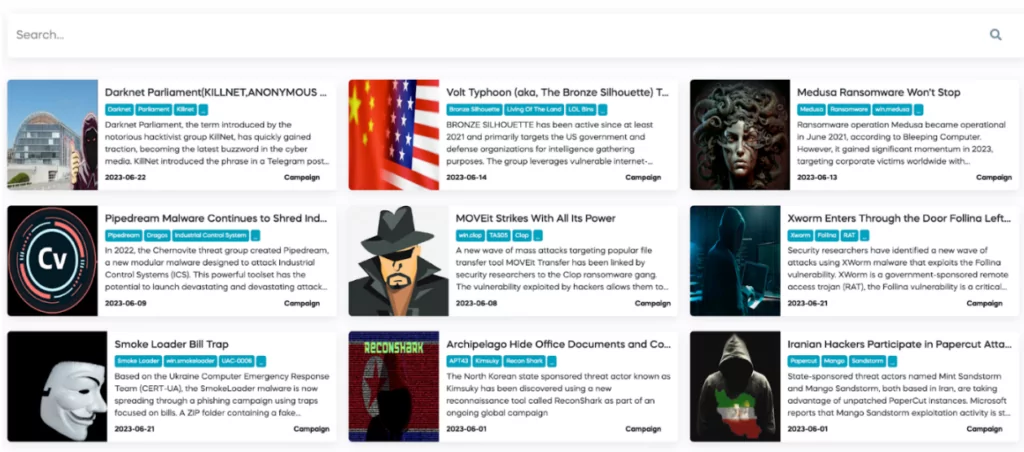This screenshot has height=452, width=1024.
Task: Expand more tags on Darknet Parliament card
Action: pos(203,110)
